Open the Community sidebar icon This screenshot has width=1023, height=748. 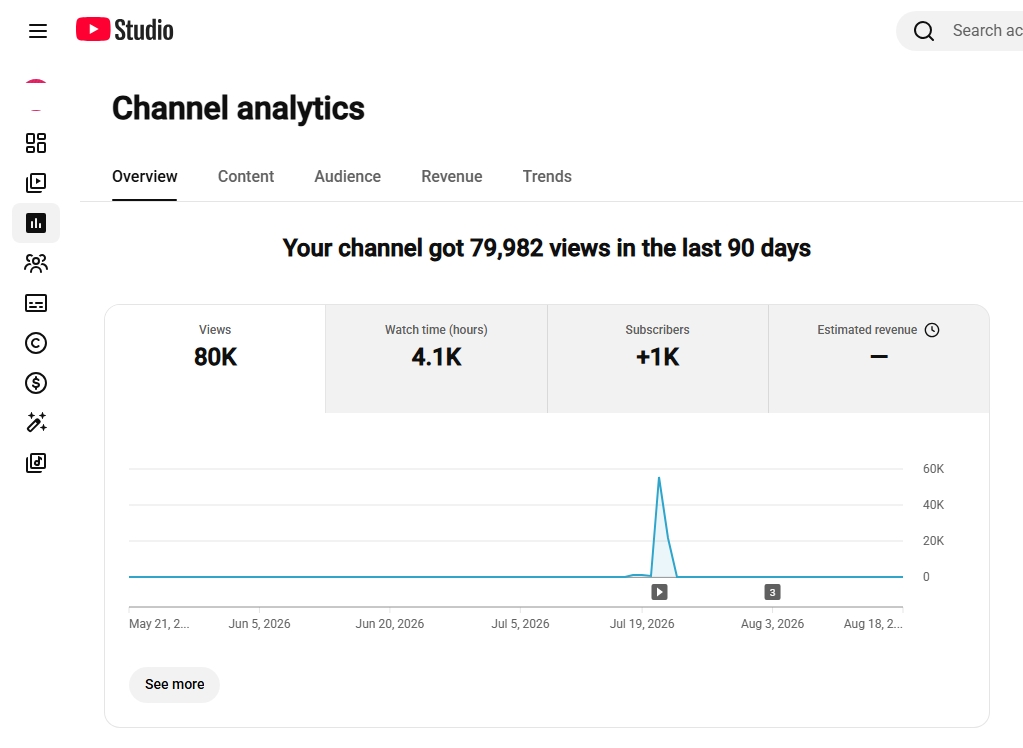36,263
